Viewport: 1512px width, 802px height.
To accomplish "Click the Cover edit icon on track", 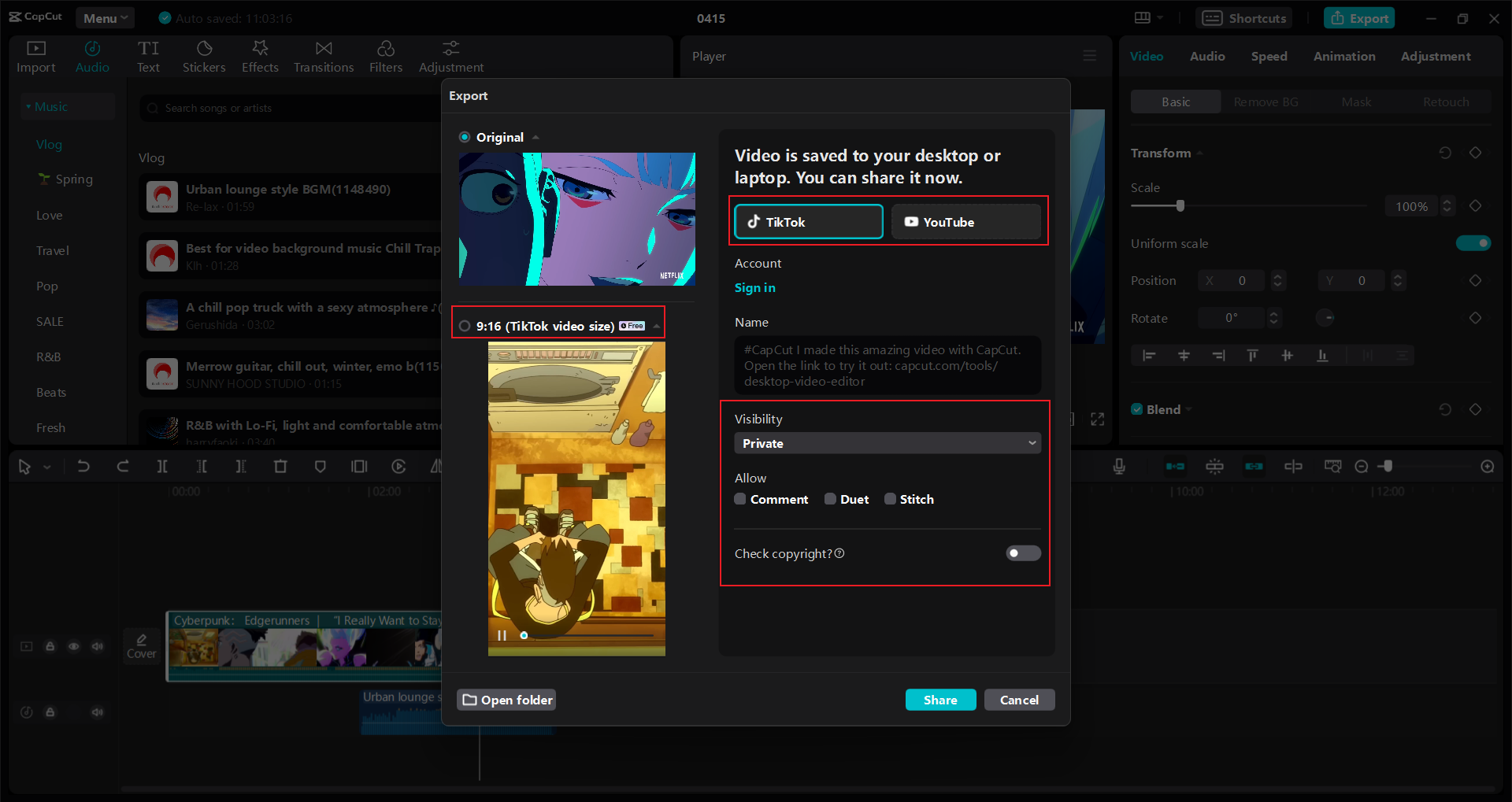I will 142,646.
